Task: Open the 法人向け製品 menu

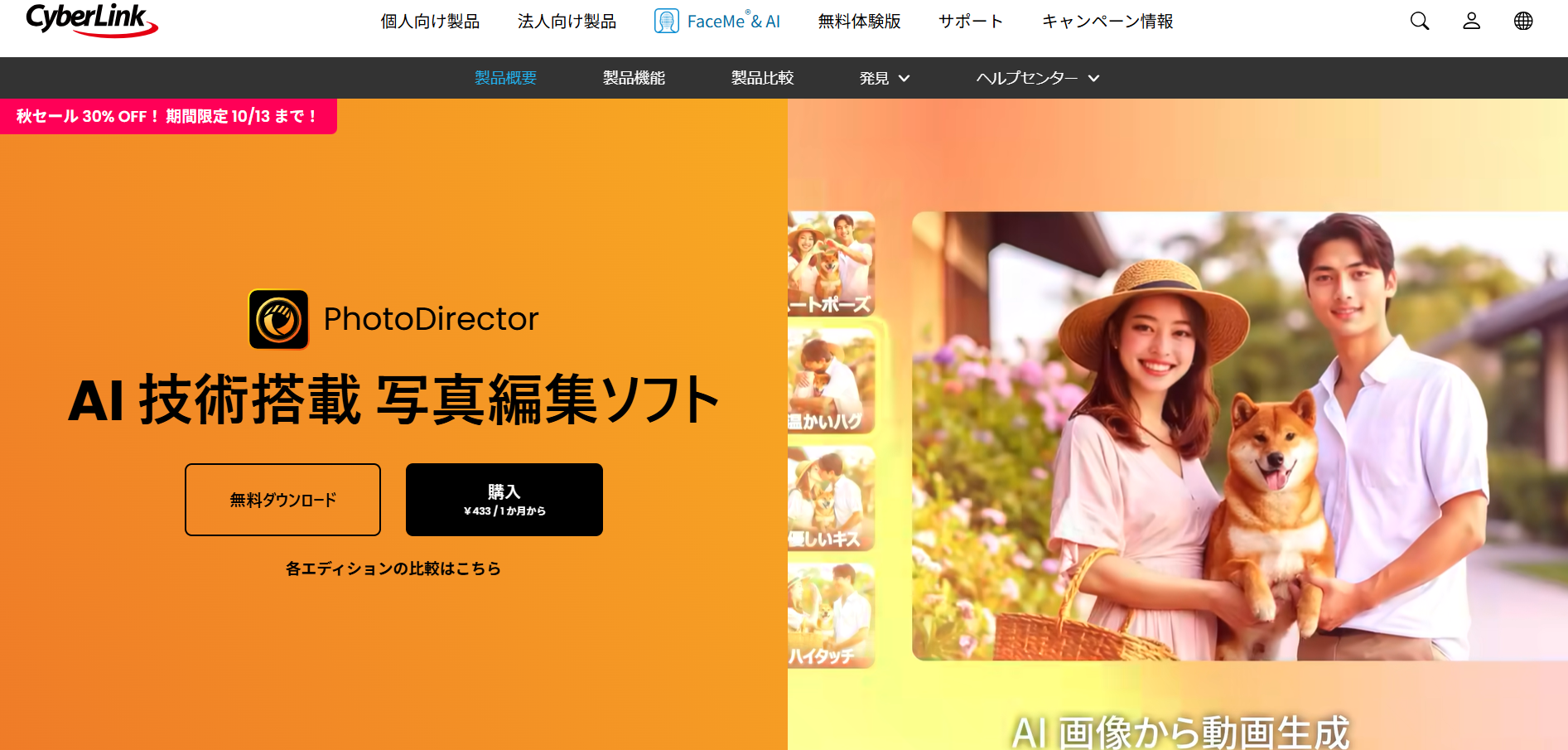Action: [567, 22]
